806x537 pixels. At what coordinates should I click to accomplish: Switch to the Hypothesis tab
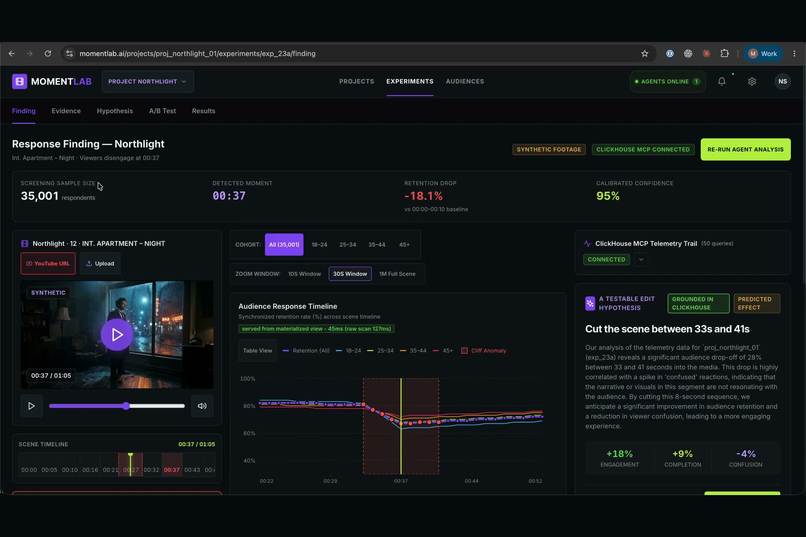(x=115, y=111)
